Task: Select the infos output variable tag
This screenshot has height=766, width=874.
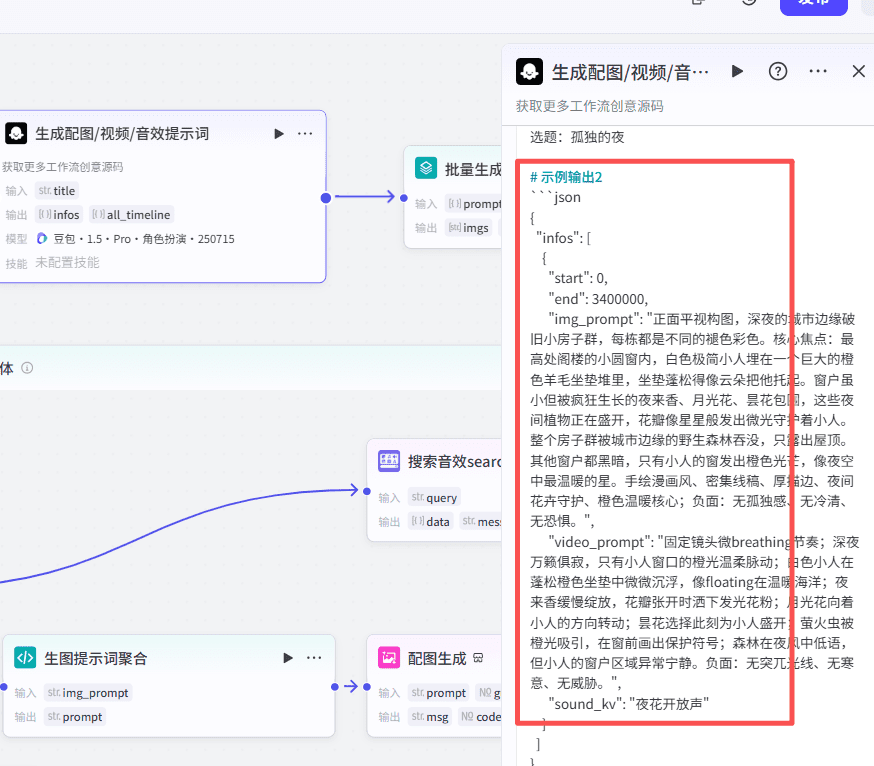Action: coord(59,215)
